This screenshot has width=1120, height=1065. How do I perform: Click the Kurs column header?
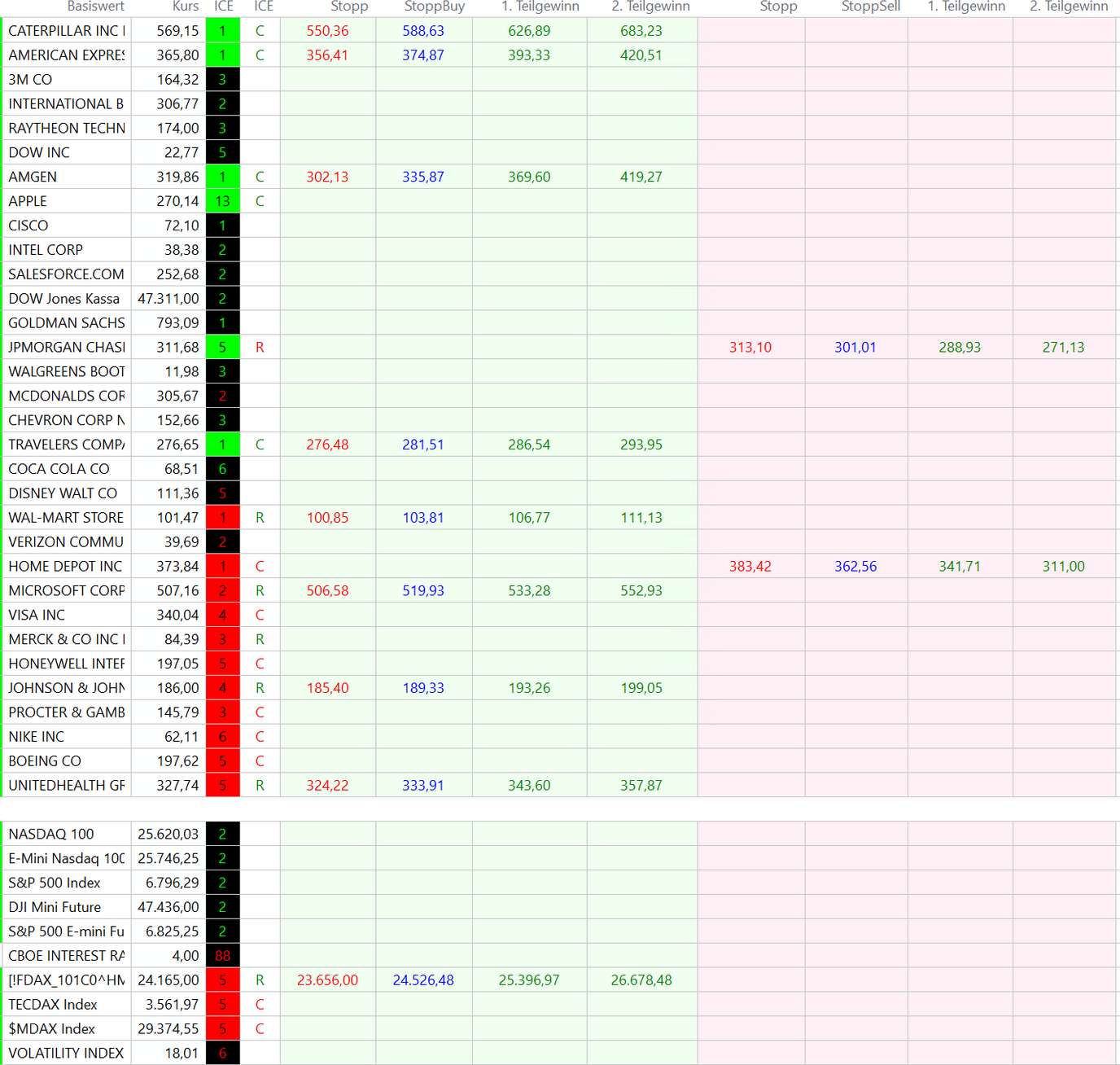pos(186,7)
